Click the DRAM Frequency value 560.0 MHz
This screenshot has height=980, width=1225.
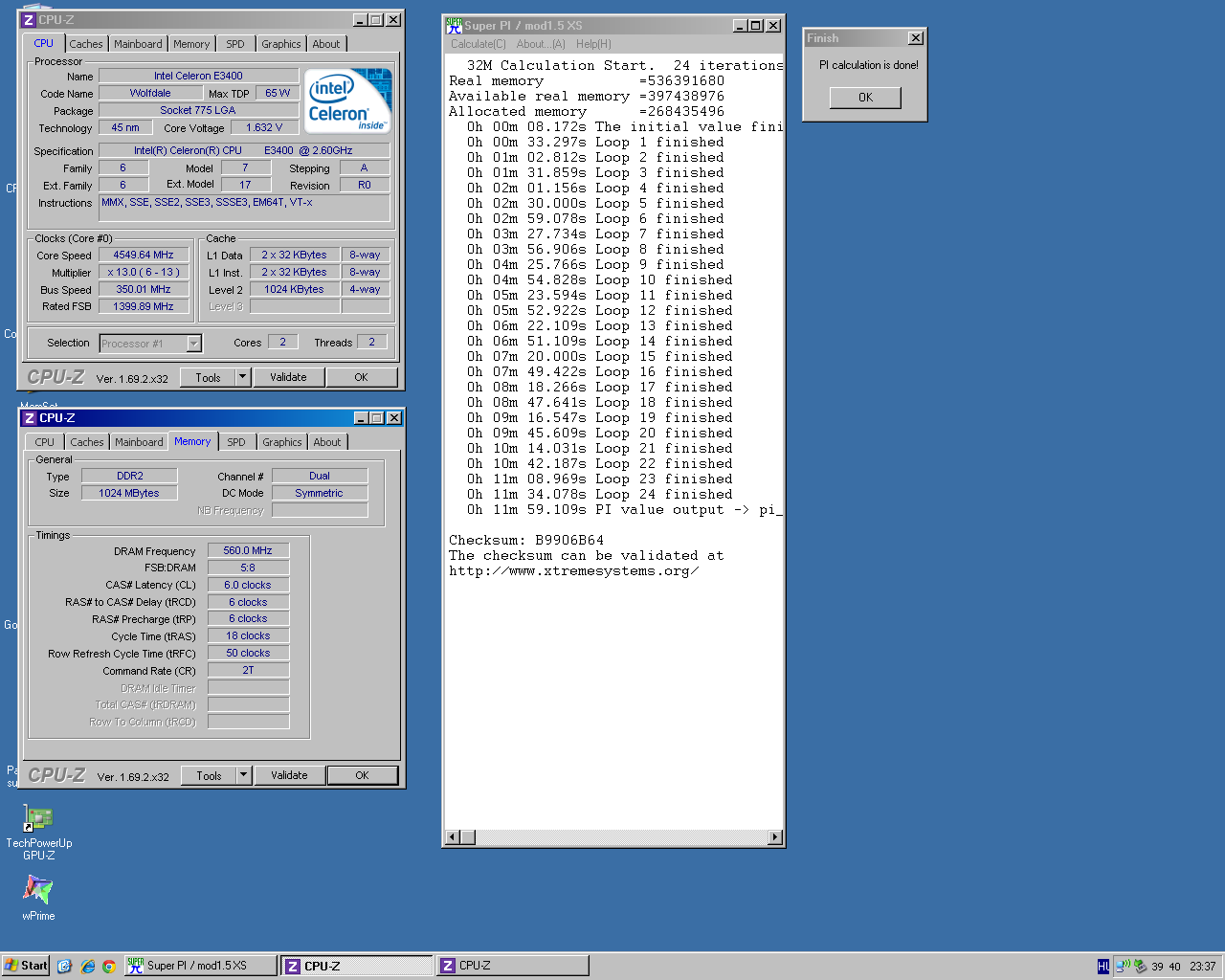tap(248, 550)
